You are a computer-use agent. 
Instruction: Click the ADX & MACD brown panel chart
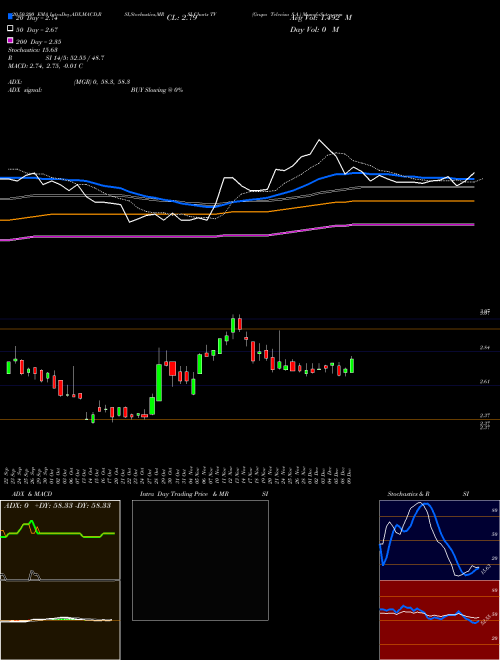[60, 580]
